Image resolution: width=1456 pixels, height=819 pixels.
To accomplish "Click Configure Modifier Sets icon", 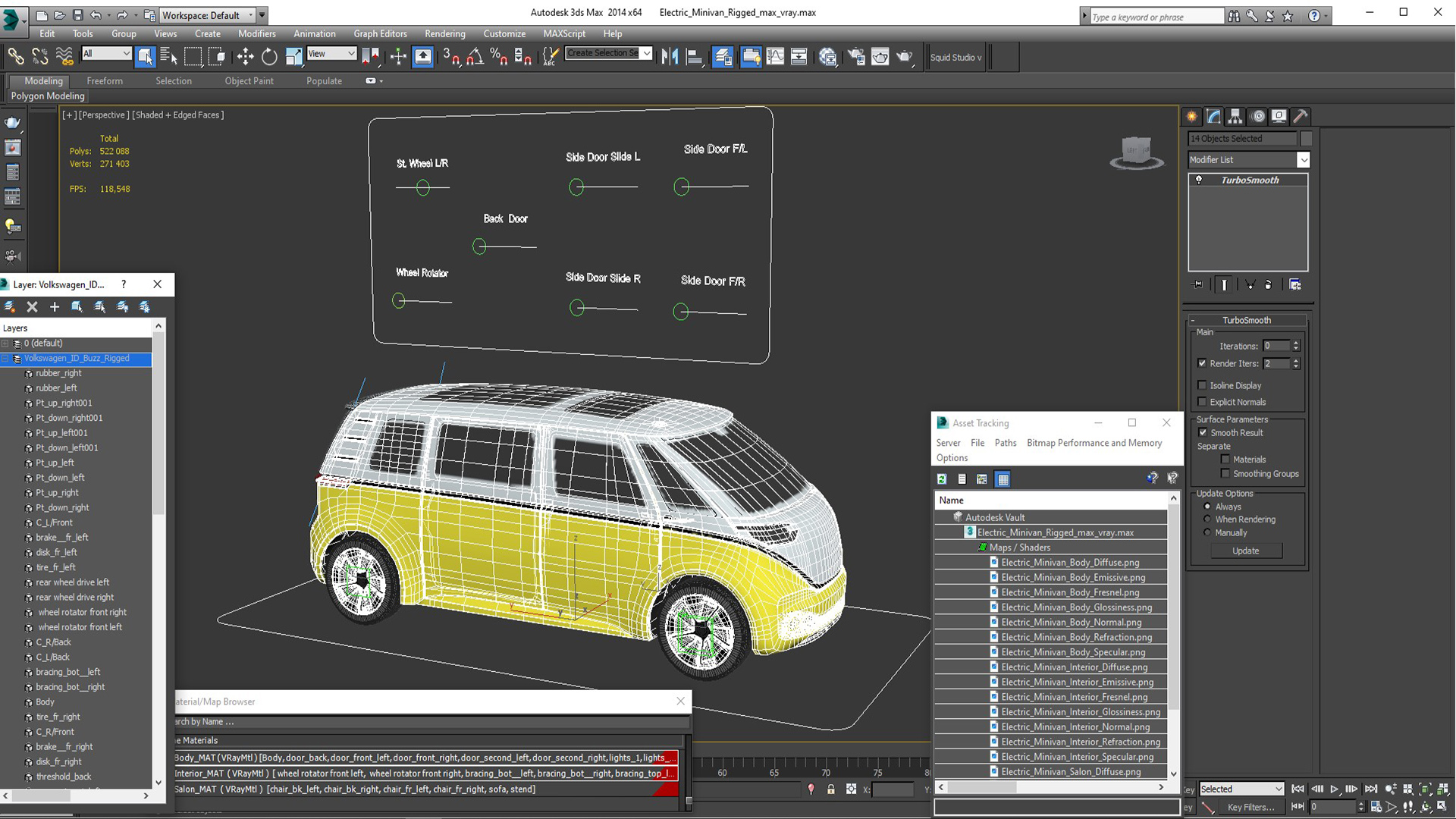I will click(1295, 285).
